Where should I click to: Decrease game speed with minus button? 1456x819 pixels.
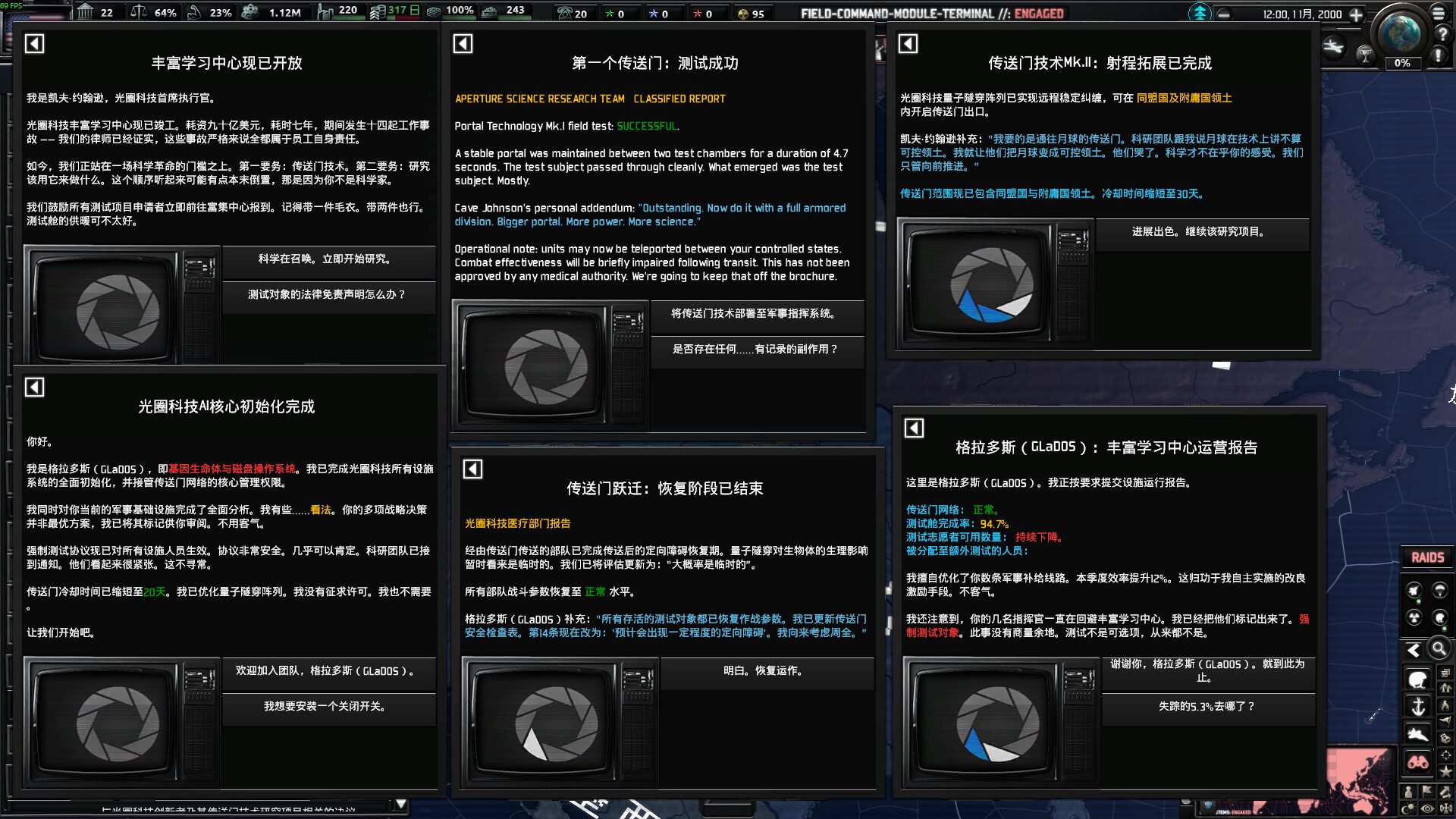pyautogui.click(x=1224, y=14)
